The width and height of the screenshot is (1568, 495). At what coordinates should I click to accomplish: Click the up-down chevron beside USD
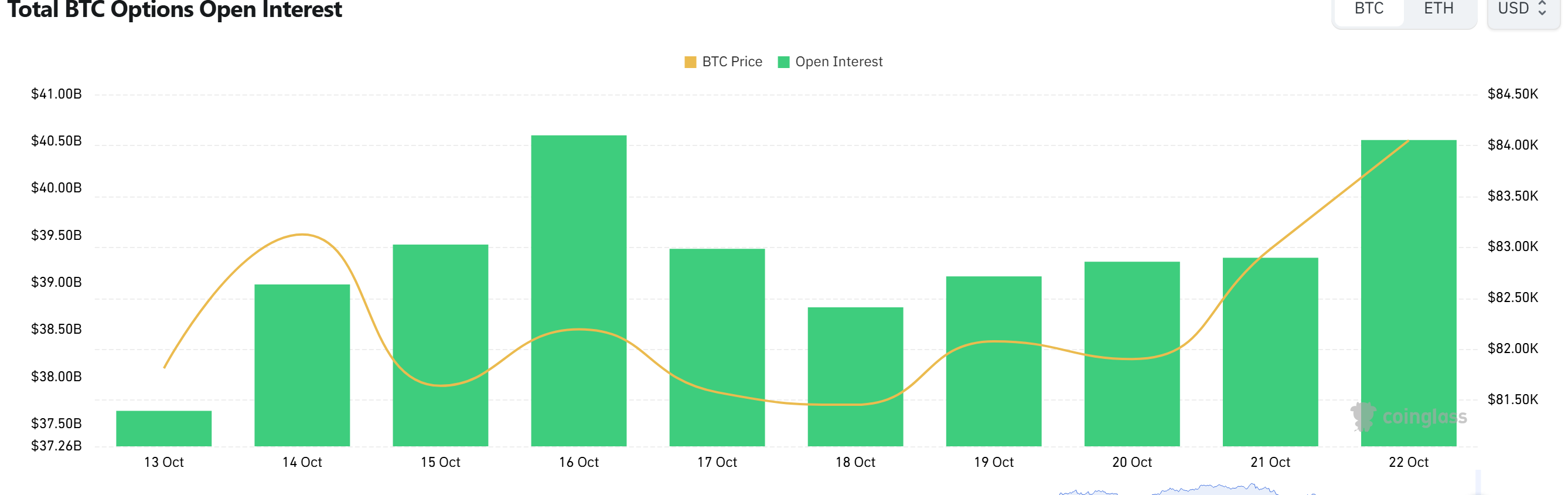click(1542, 9)
